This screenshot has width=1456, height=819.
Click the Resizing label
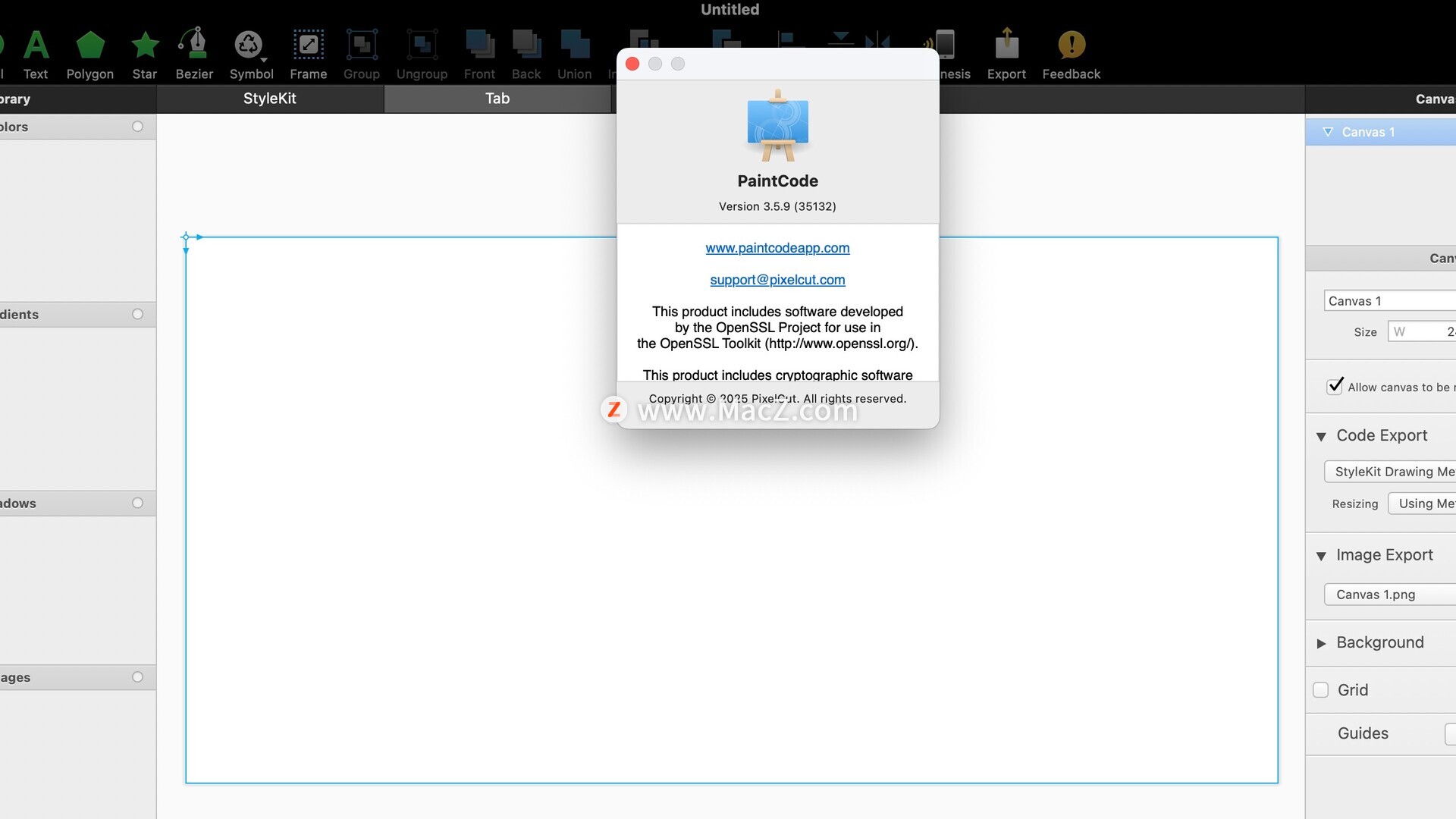1355,504
